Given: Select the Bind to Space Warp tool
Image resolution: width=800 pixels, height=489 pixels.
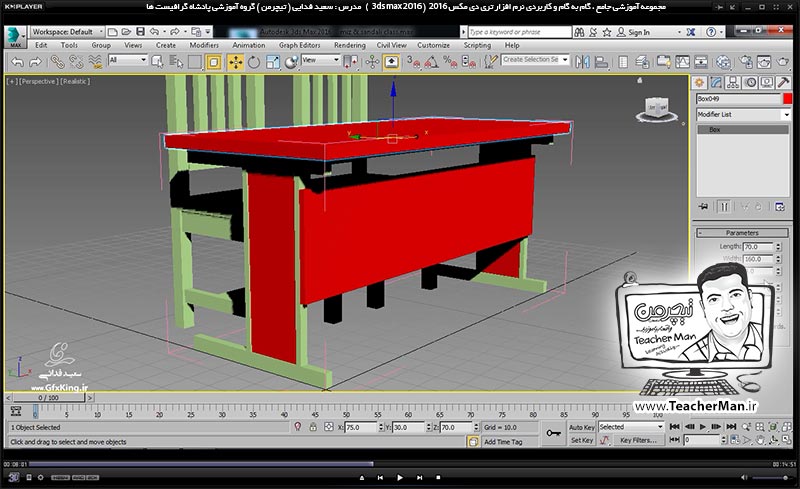Looking at the screenshot, I should pyautogui.click(x=95, y=62).
